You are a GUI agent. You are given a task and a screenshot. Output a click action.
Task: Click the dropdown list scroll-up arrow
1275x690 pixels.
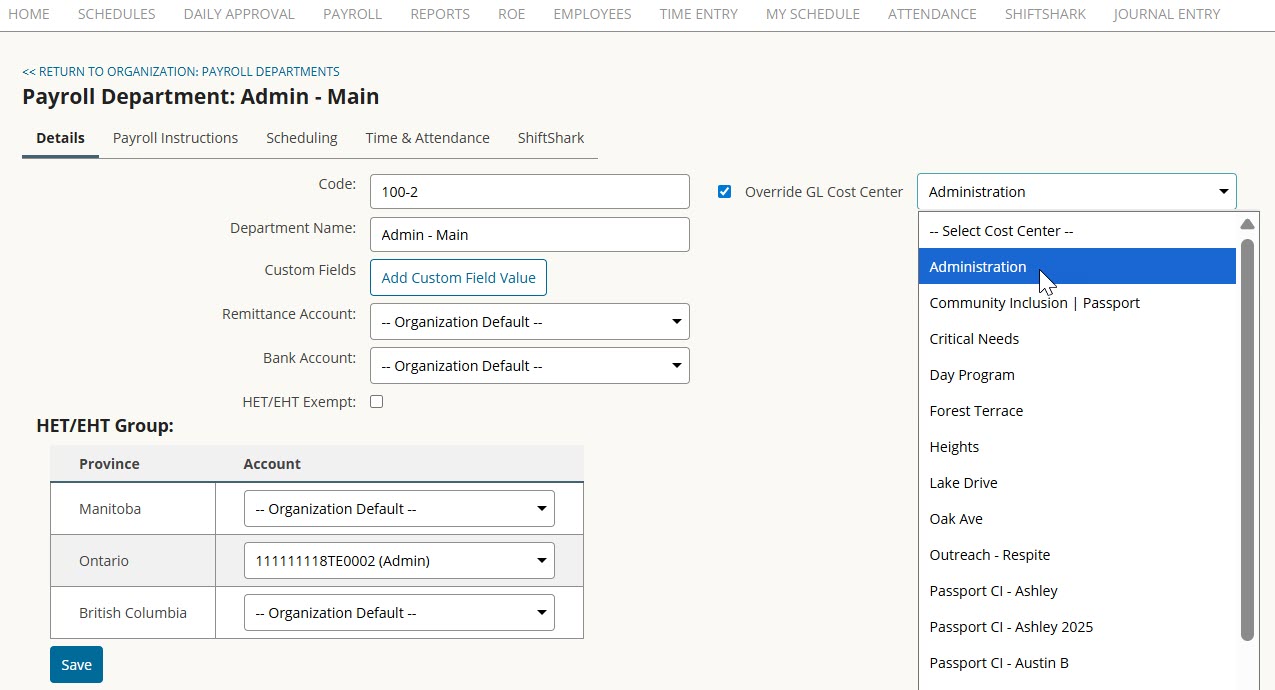tap(1247, 224)
